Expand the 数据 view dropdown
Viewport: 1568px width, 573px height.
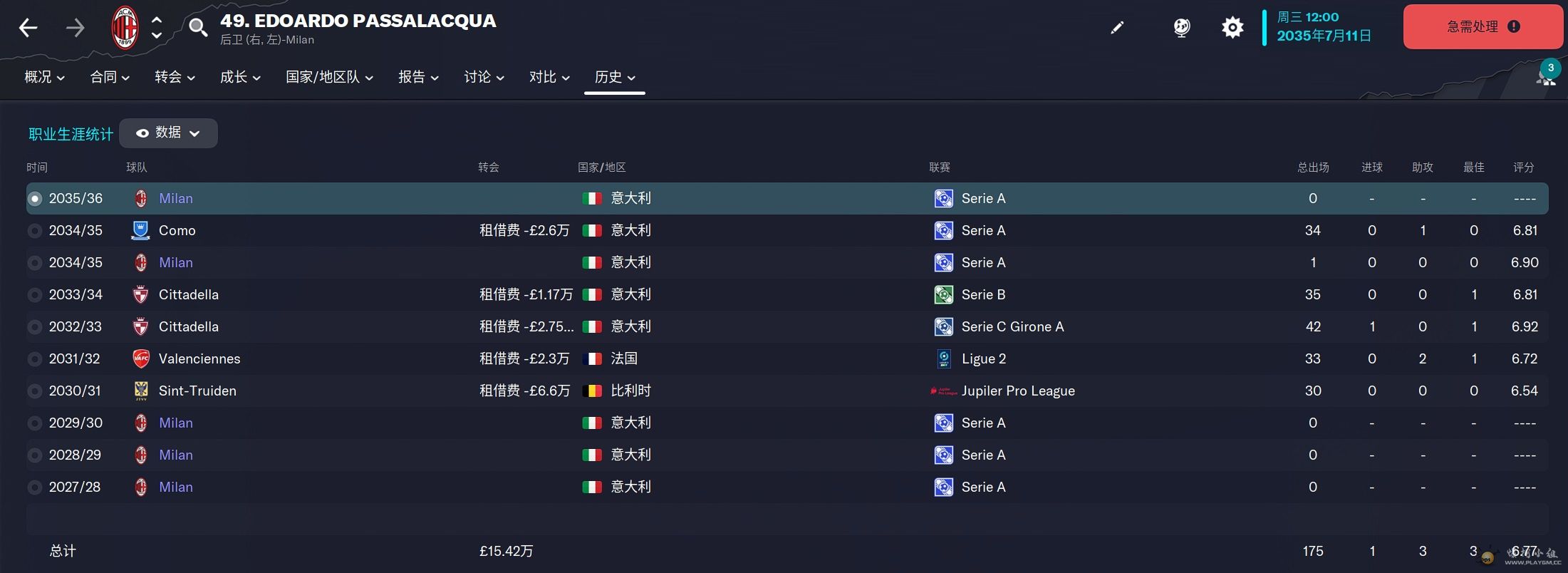(x=168, y=133)
